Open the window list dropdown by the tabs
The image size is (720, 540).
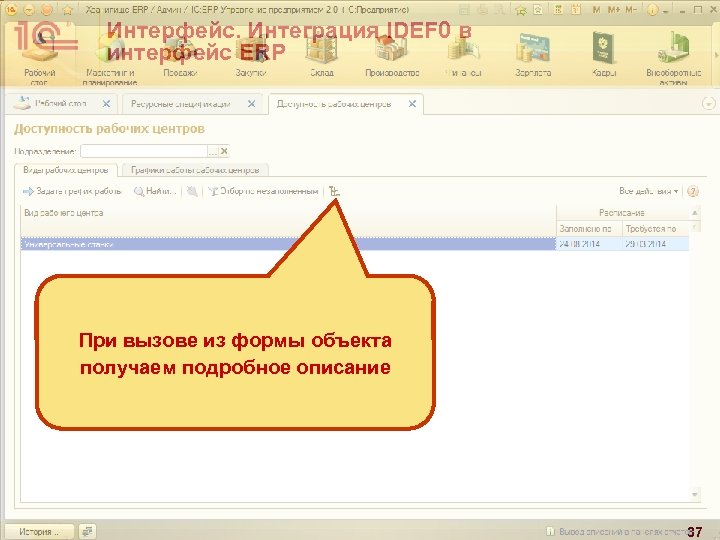(x=709, y=103)
